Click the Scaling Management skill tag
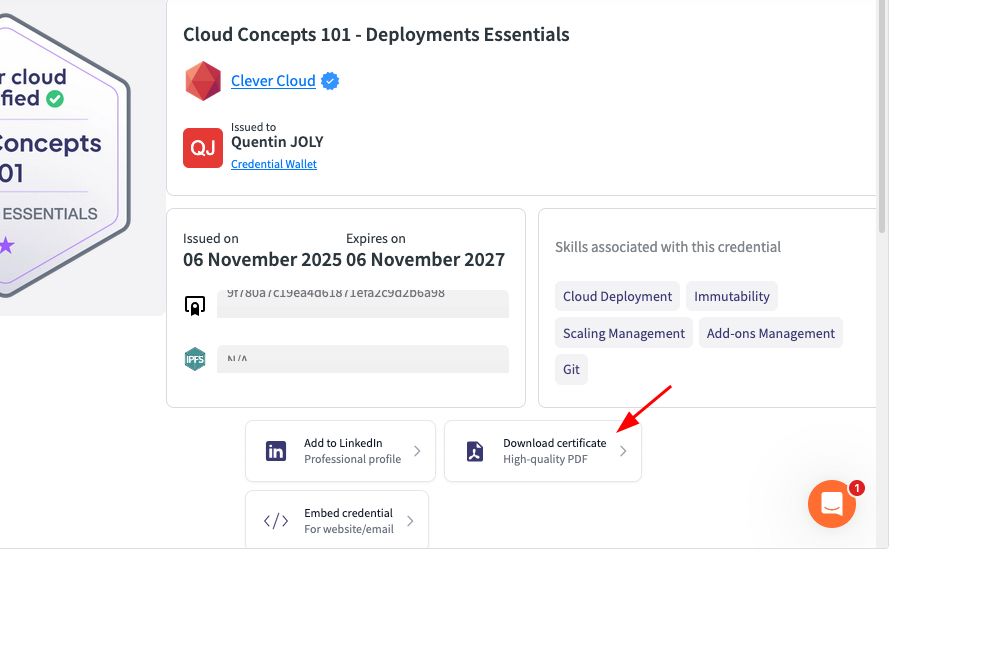The height and width of the screenshot is (663, 988). 623,333
